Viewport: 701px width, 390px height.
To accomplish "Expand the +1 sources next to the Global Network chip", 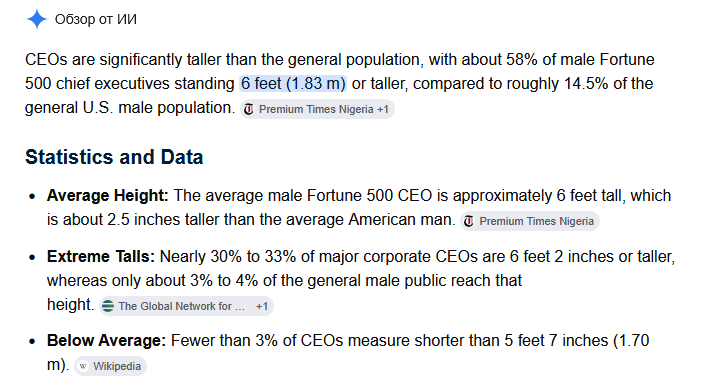I will [x=262, y=306].
